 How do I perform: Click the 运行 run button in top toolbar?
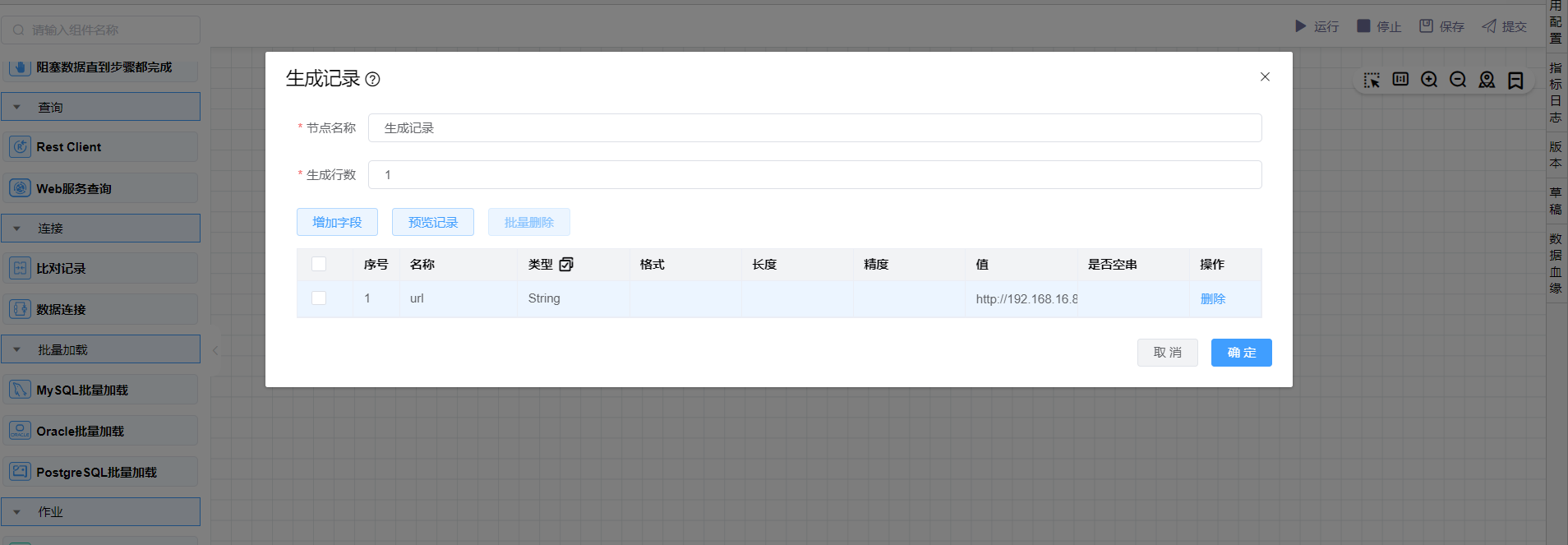[x=1317, y=26]
